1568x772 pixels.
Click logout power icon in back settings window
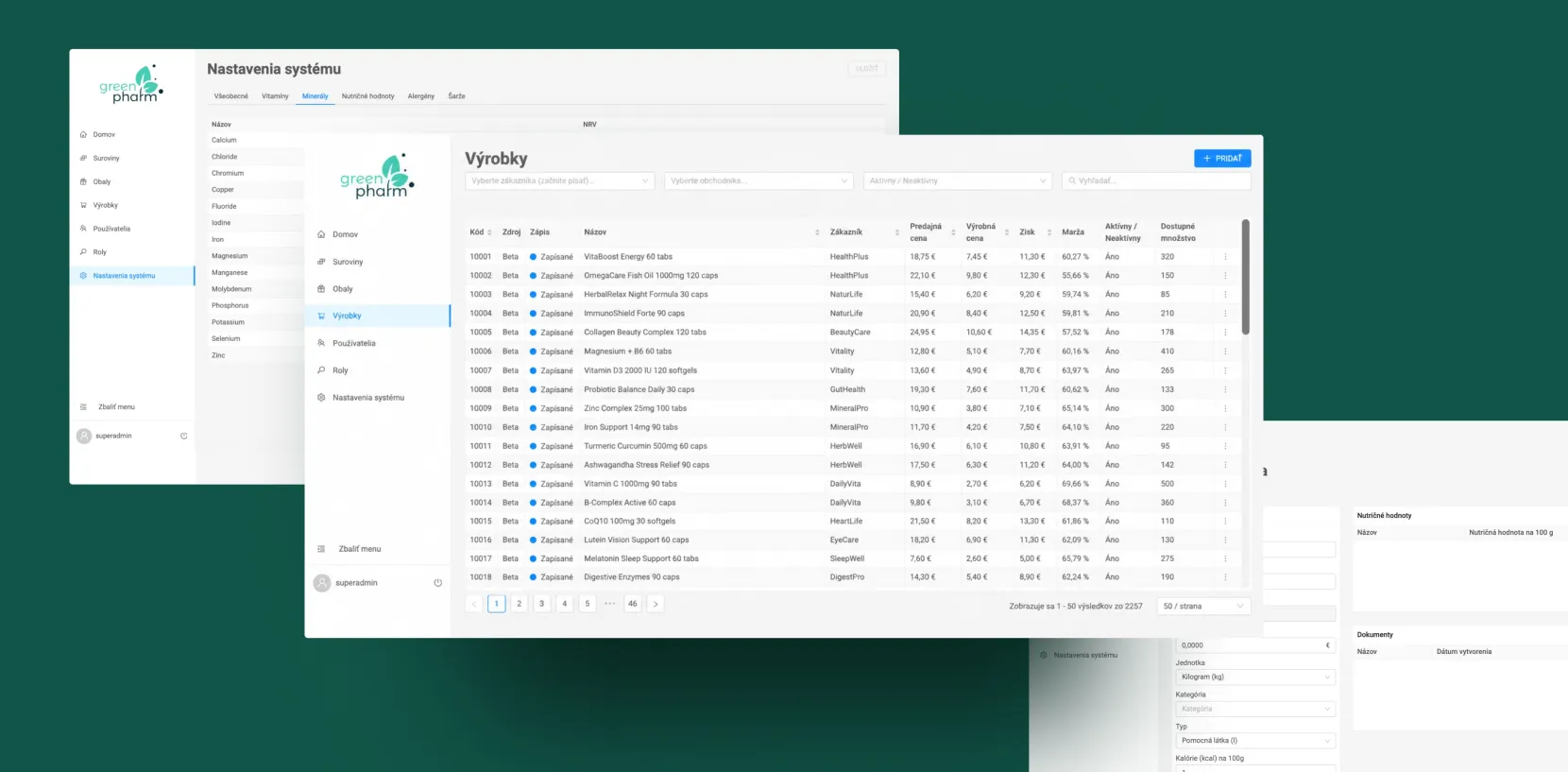[183, 436]
